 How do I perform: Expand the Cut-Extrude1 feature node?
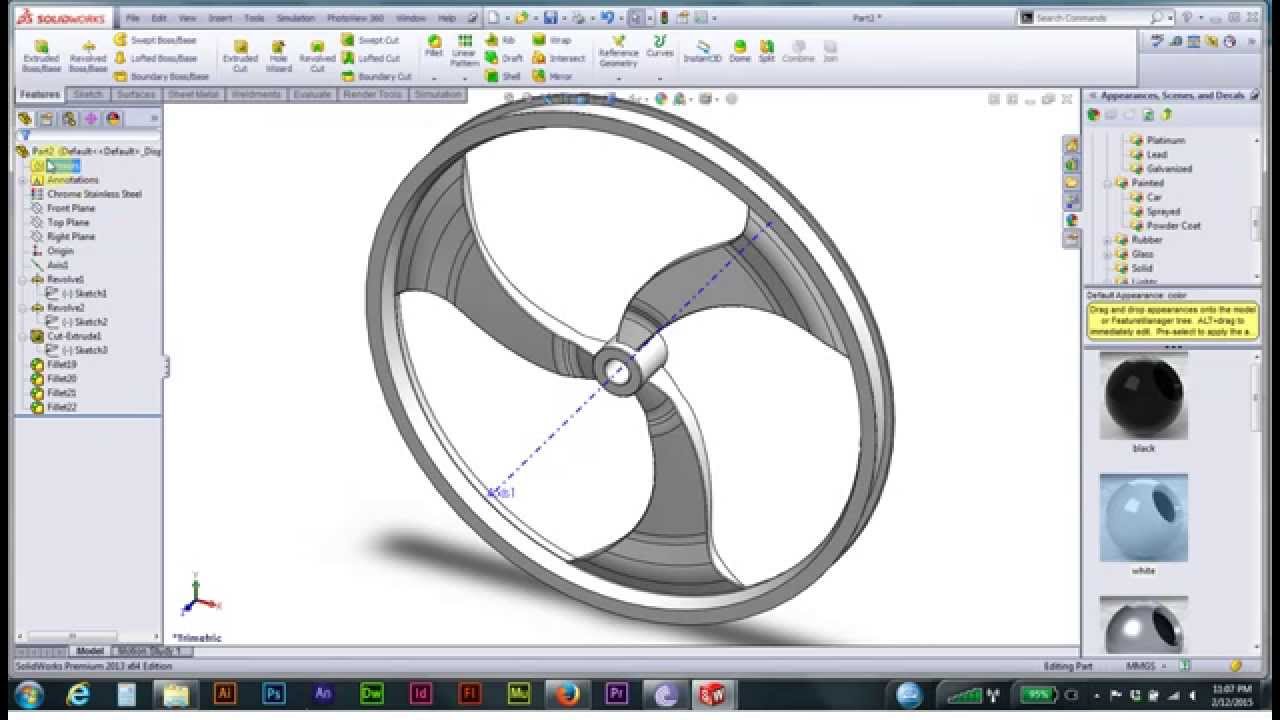click(23, 337)
